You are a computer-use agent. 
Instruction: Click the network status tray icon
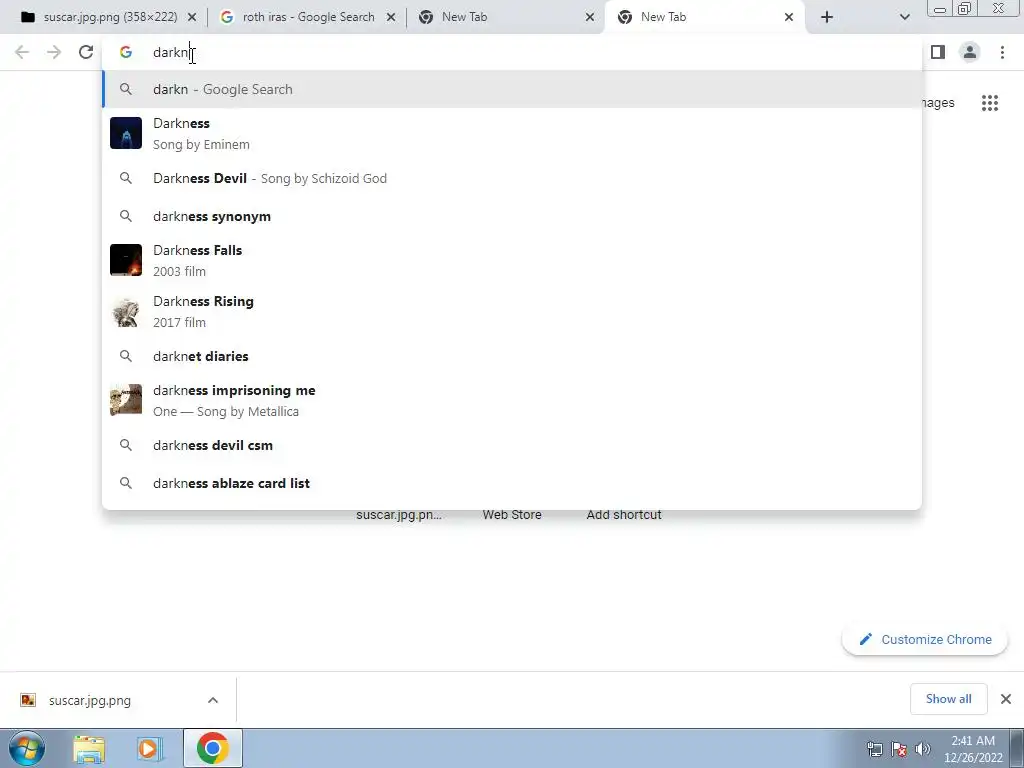click(x=874, y=749)
